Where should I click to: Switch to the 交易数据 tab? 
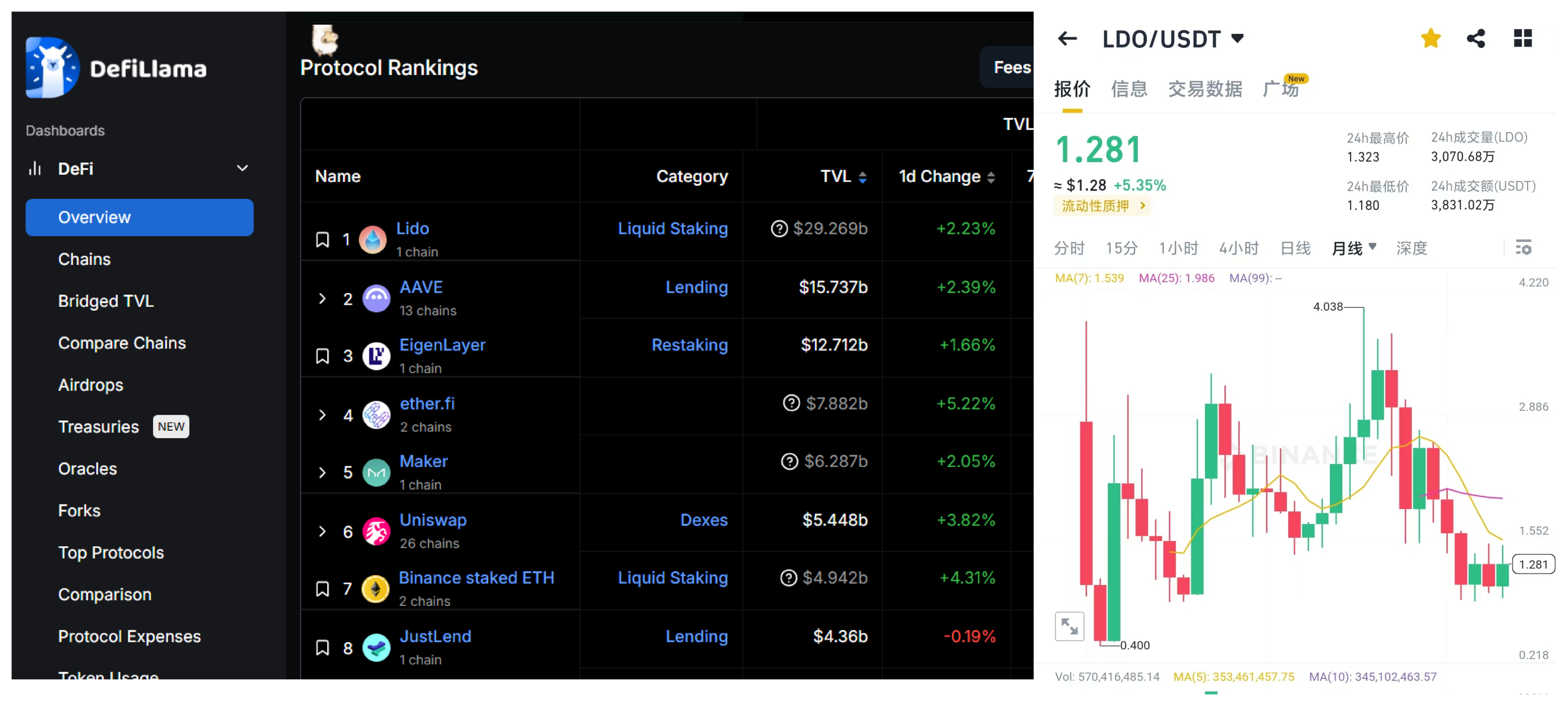point(1205,89)
